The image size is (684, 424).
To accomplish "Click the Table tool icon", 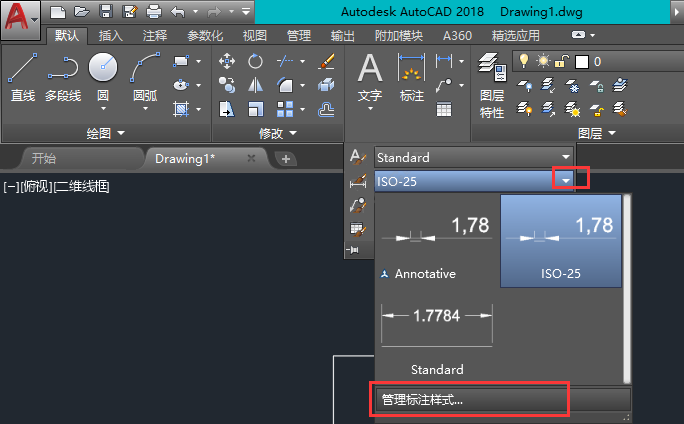I will (444, 109).
